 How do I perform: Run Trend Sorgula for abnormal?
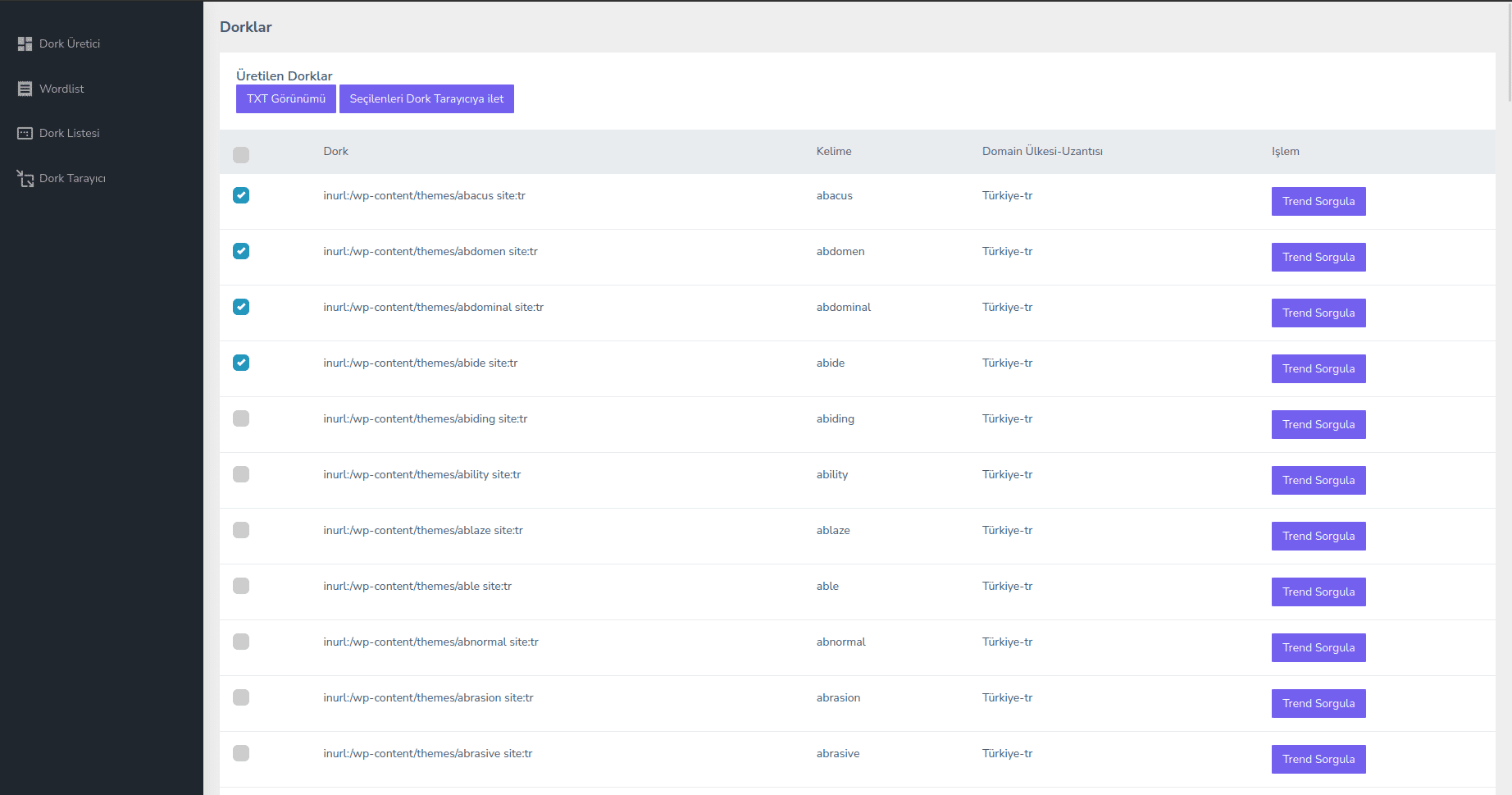coord(1318,647)
